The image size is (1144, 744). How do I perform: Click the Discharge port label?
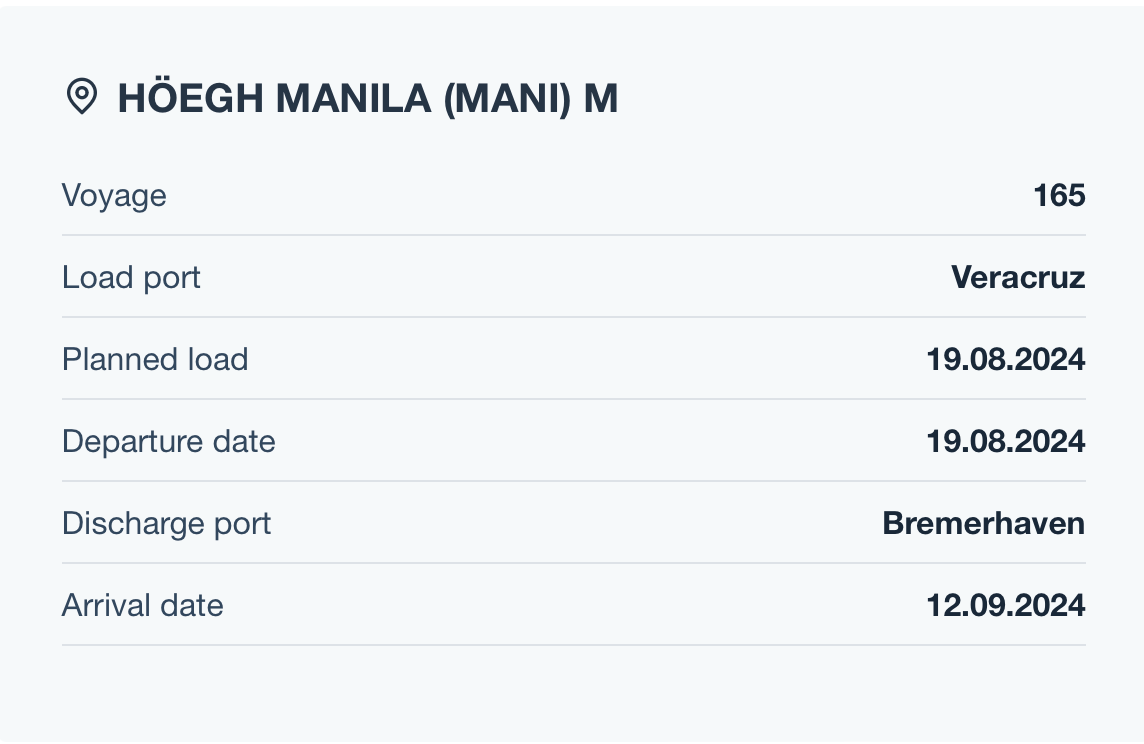[166, 524]
